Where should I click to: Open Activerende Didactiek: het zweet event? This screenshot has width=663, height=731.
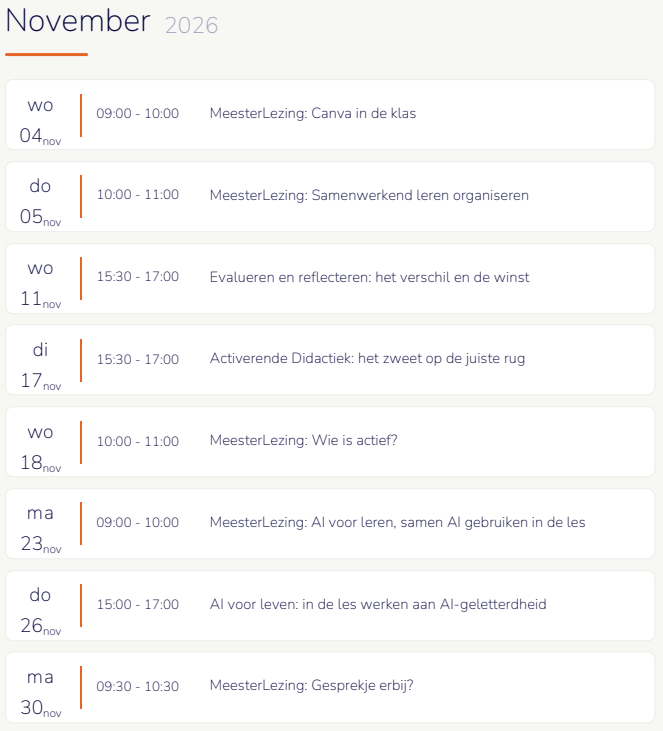click(x=367, y=359)
